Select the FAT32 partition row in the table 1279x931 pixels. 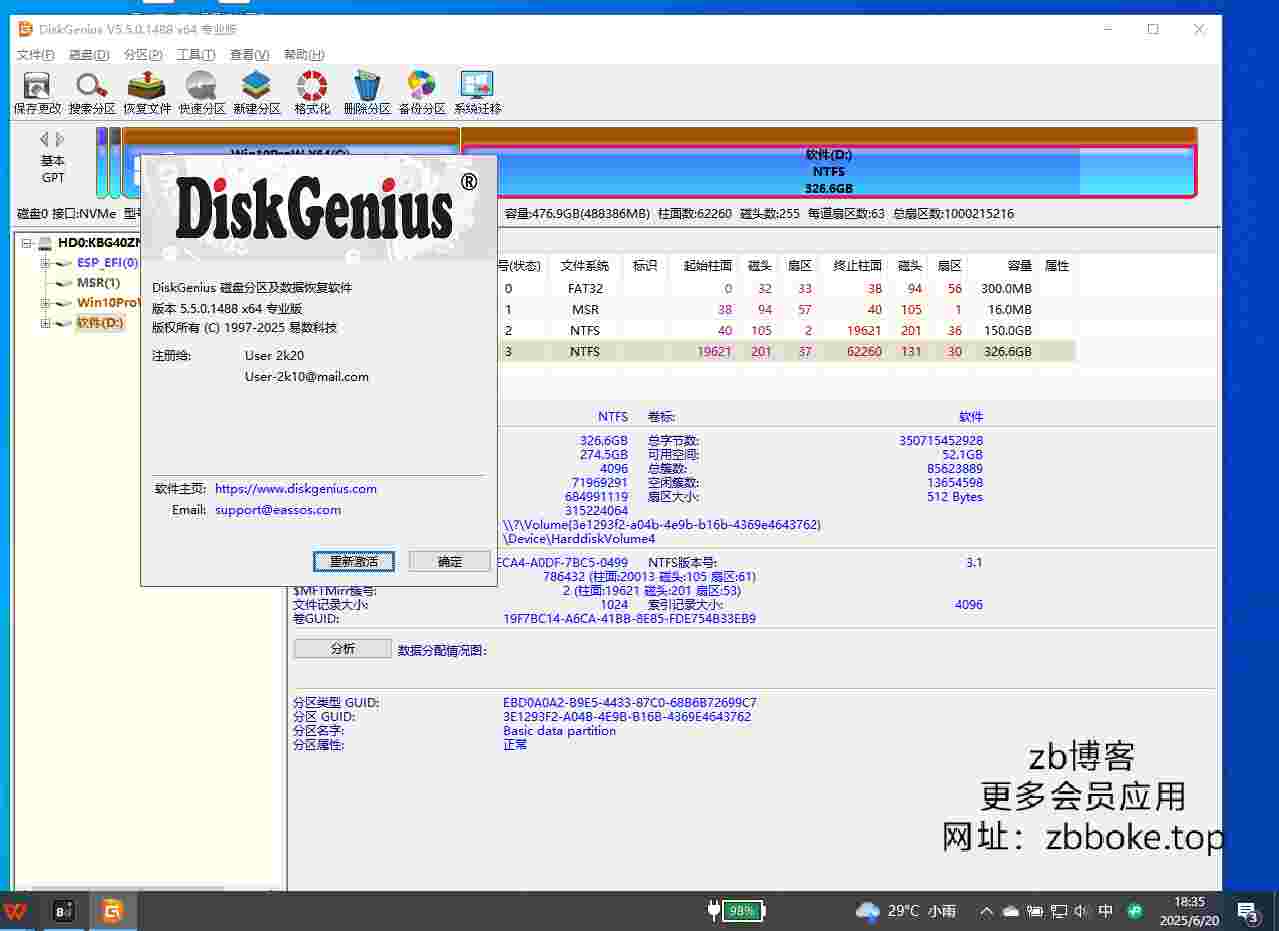coord(786,289)
